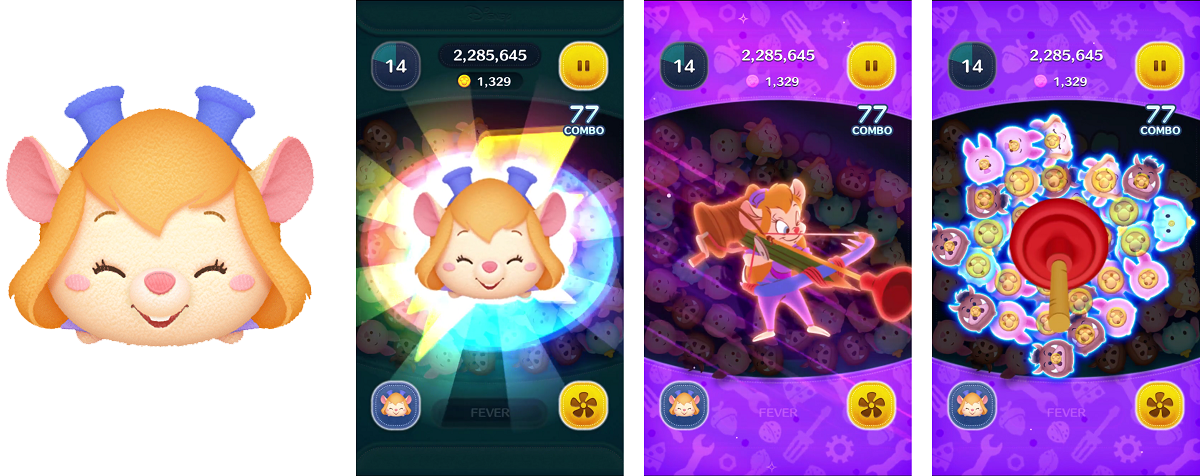Click the 14-second timer in rightmost screen
This screenshot has height=476, width=1200.
click(971, 66)
